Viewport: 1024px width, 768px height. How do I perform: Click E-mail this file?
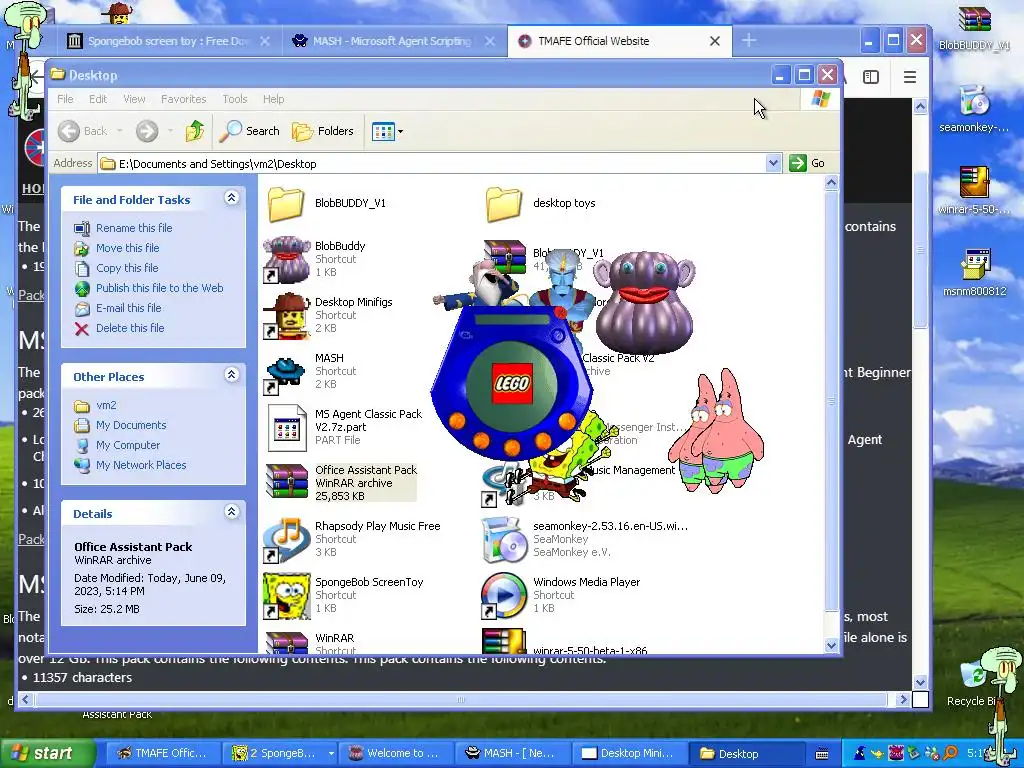(x=129, y=308)
